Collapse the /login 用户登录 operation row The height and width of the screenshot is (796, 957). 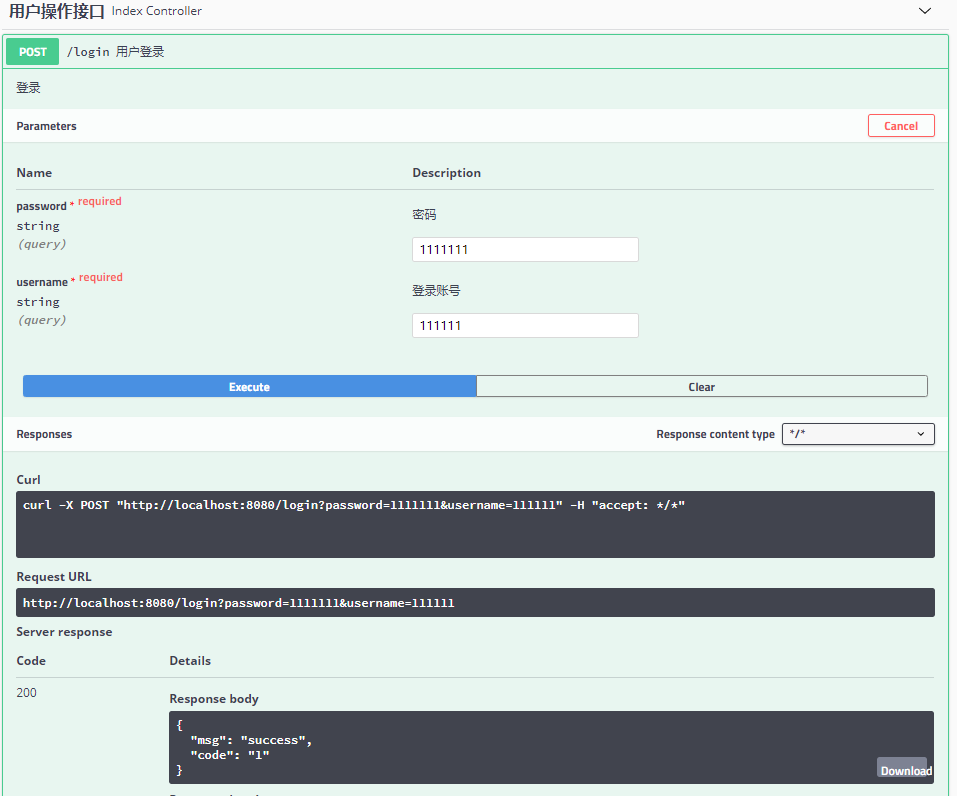pos(475,52)
